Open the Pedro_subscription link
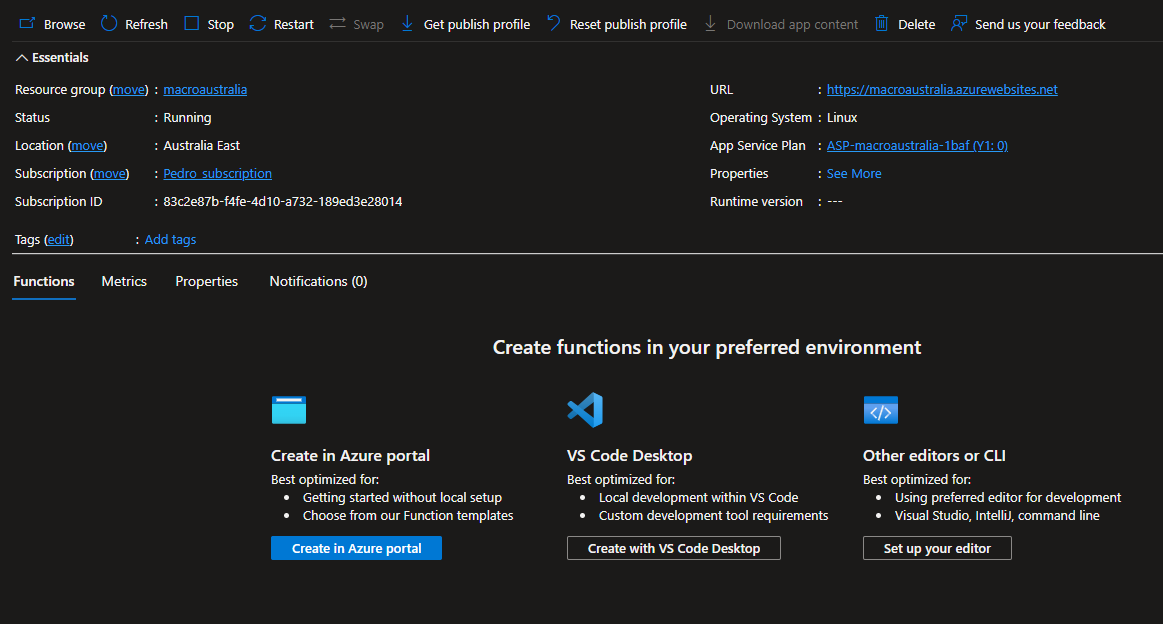Screen dimensions: 1163x624 click(x=217, y=174)
